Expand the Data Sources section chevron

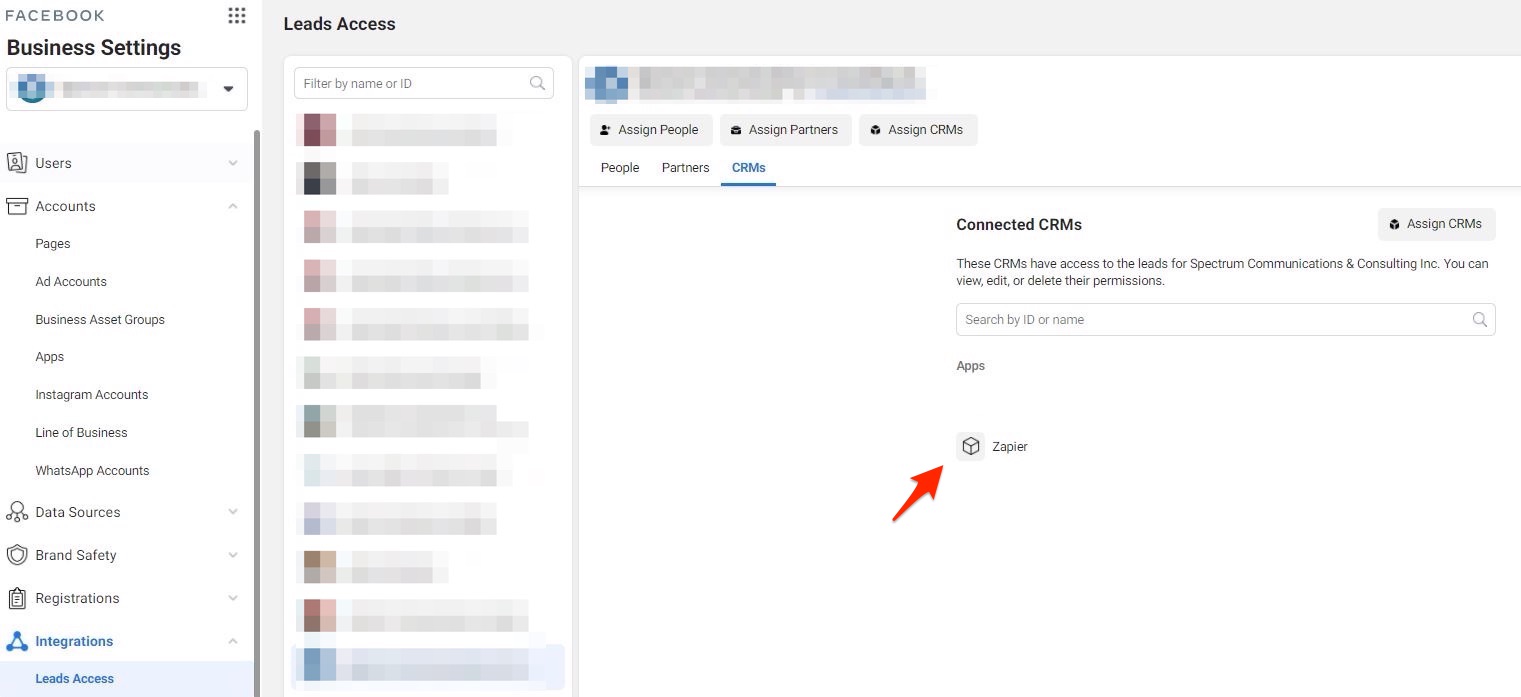click(x=233, y=512)
